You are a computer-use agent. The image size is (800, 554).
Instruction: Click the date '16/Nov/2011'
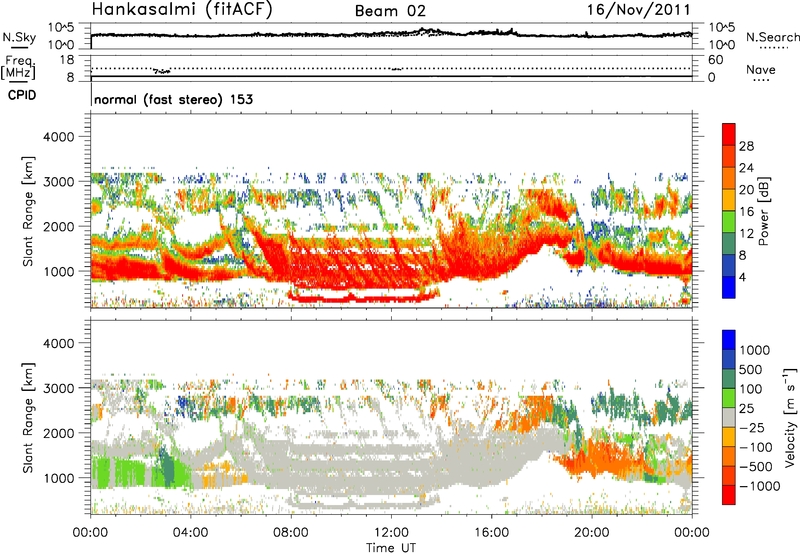pos(638,9)
